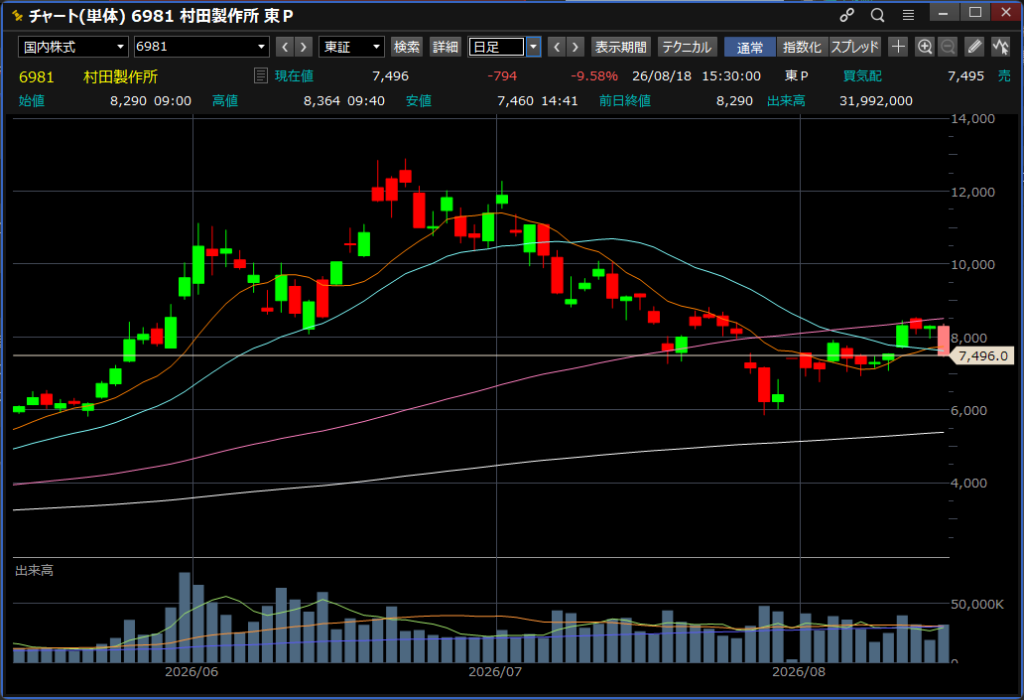Click the 現在値 label
This screenshot has width=1024, height=700.
pos(294,76)
